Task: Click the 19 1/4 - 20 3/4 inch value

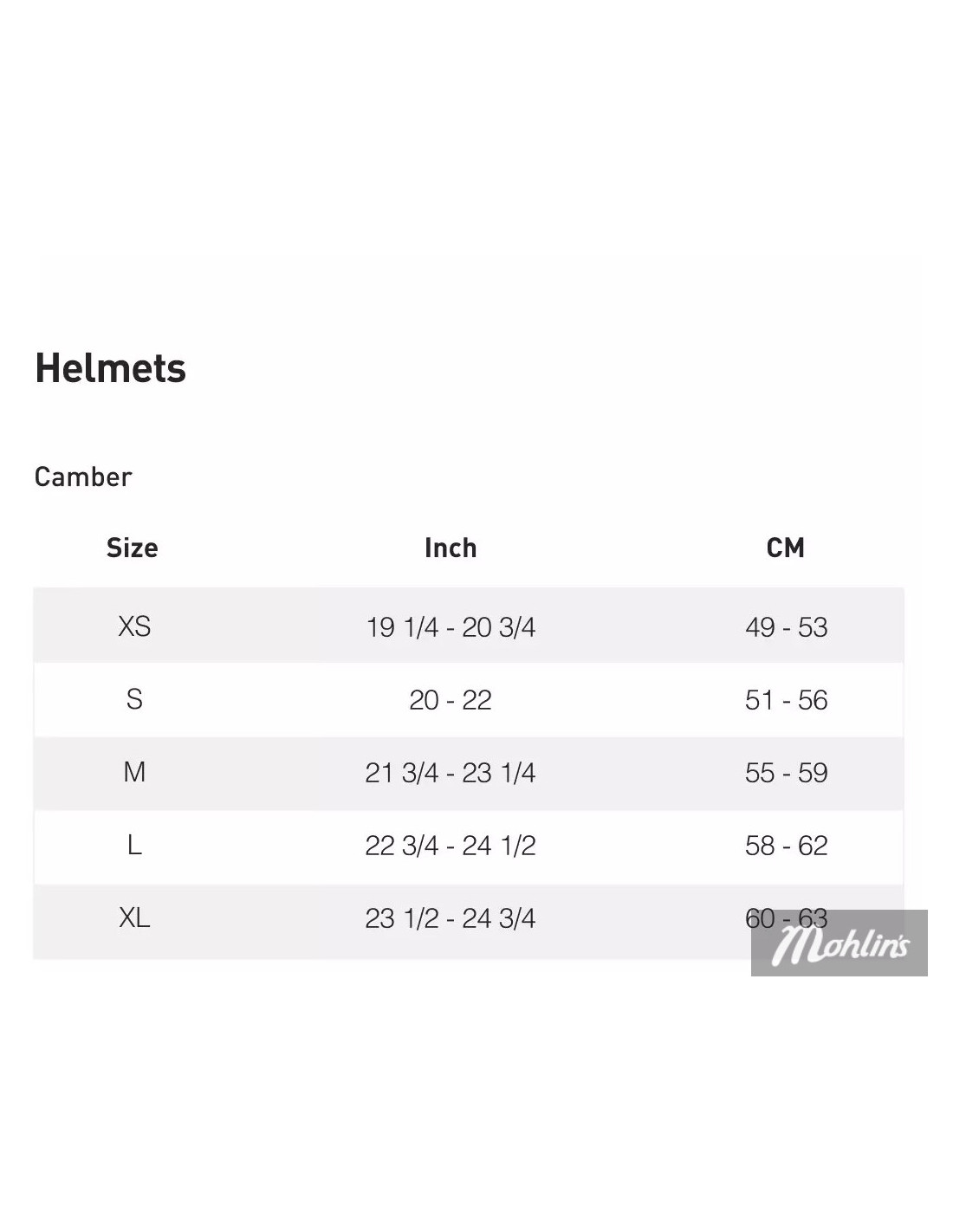Action: coord(451,626)
